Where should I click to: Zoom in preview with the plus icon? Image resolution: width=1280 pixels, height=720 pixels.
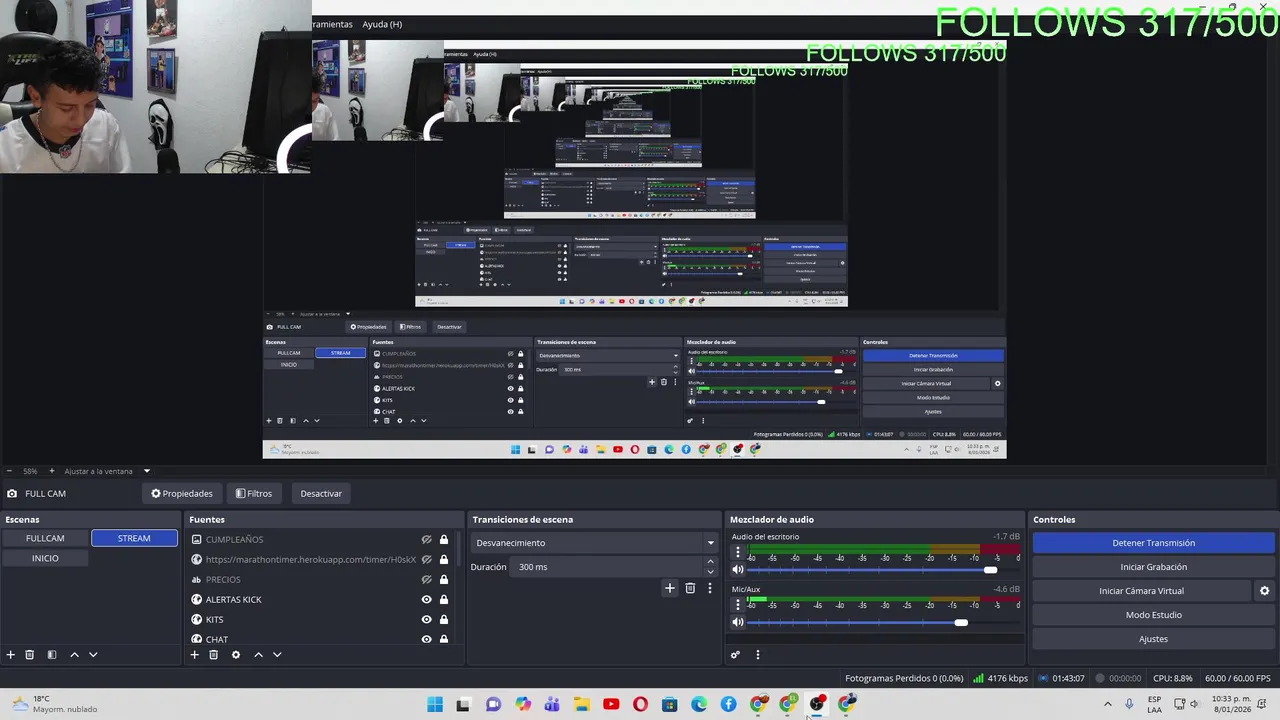(52, 471)
